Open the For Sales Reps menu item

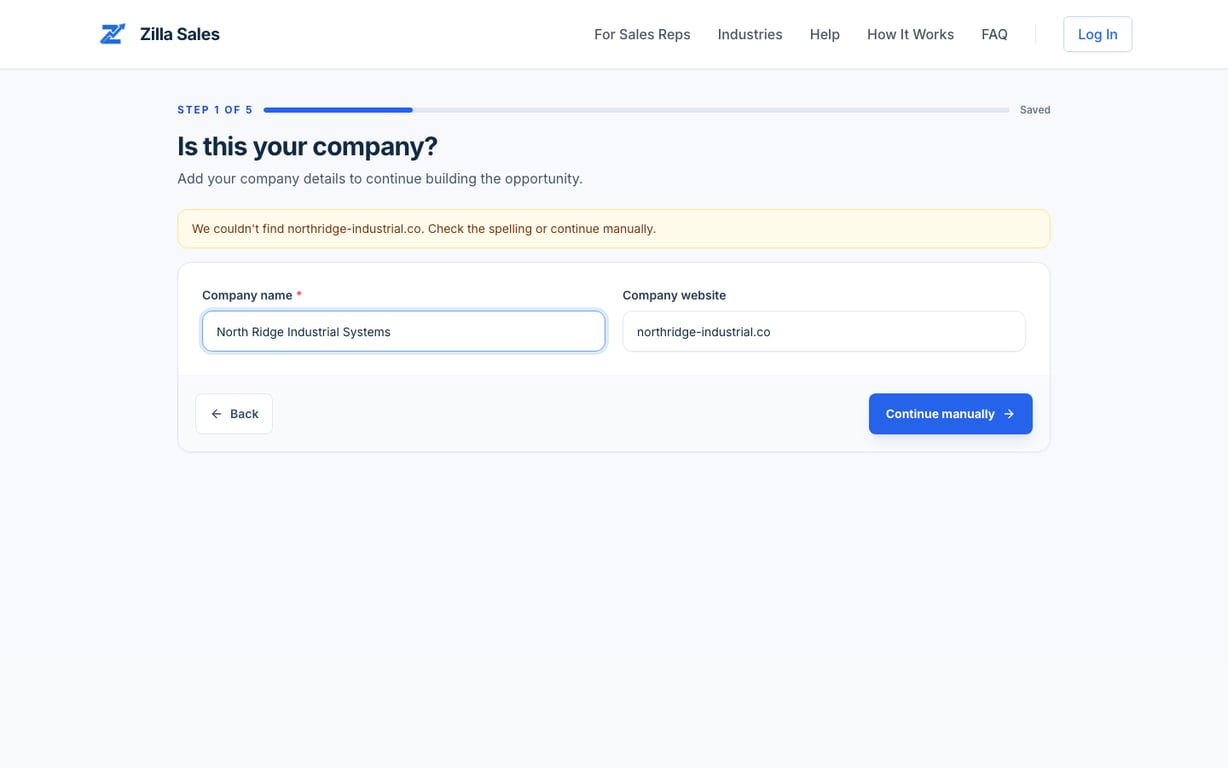(642, 34)
